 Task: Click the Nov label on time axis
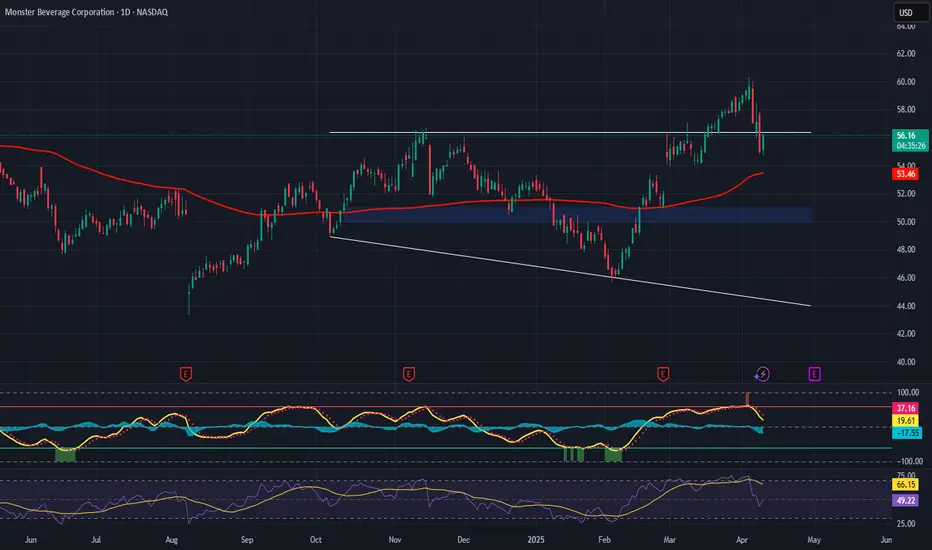(395, 540)
